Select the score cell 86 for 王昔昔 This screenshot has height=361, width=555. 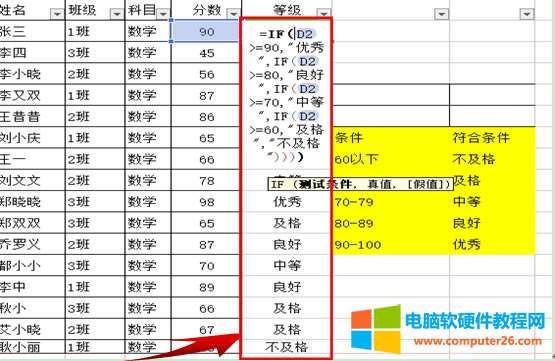(x=206, y=116)
